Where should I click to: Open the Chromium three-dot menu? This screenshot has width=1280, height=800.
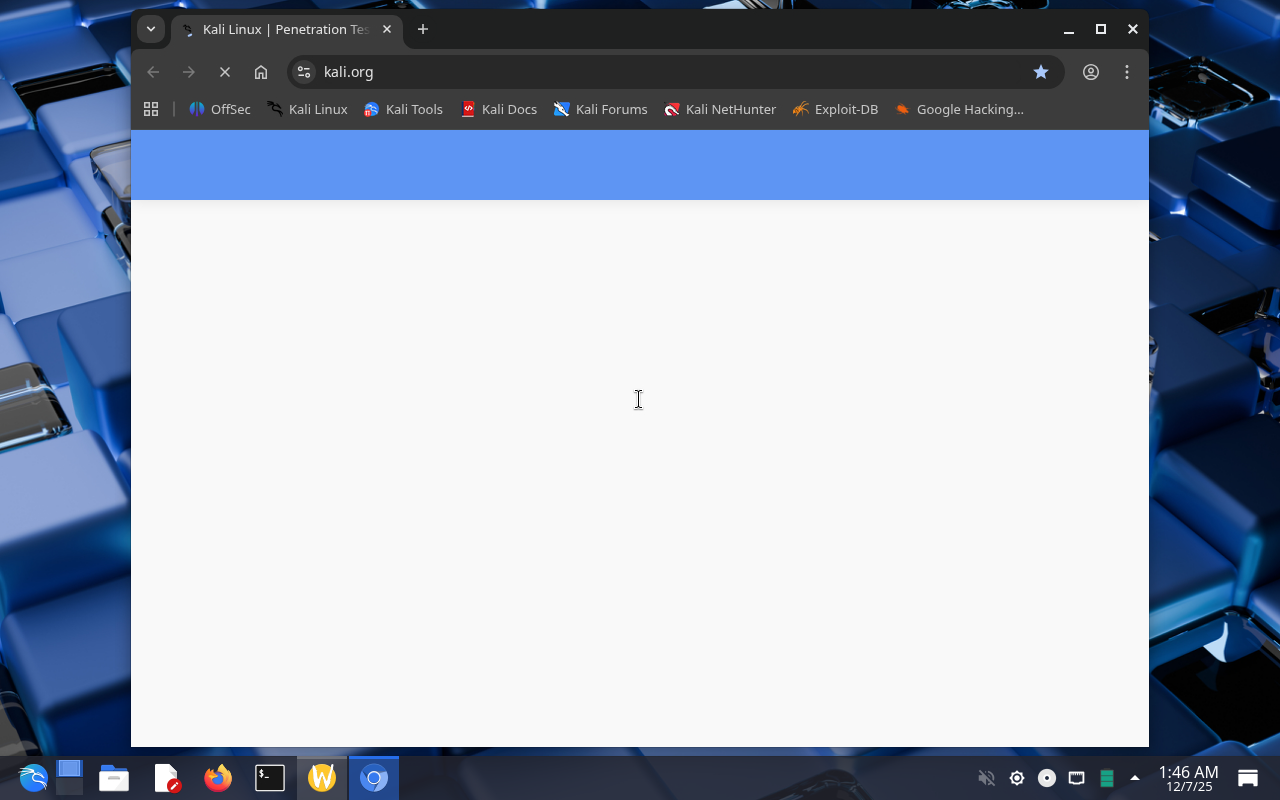pos(1127,72)
